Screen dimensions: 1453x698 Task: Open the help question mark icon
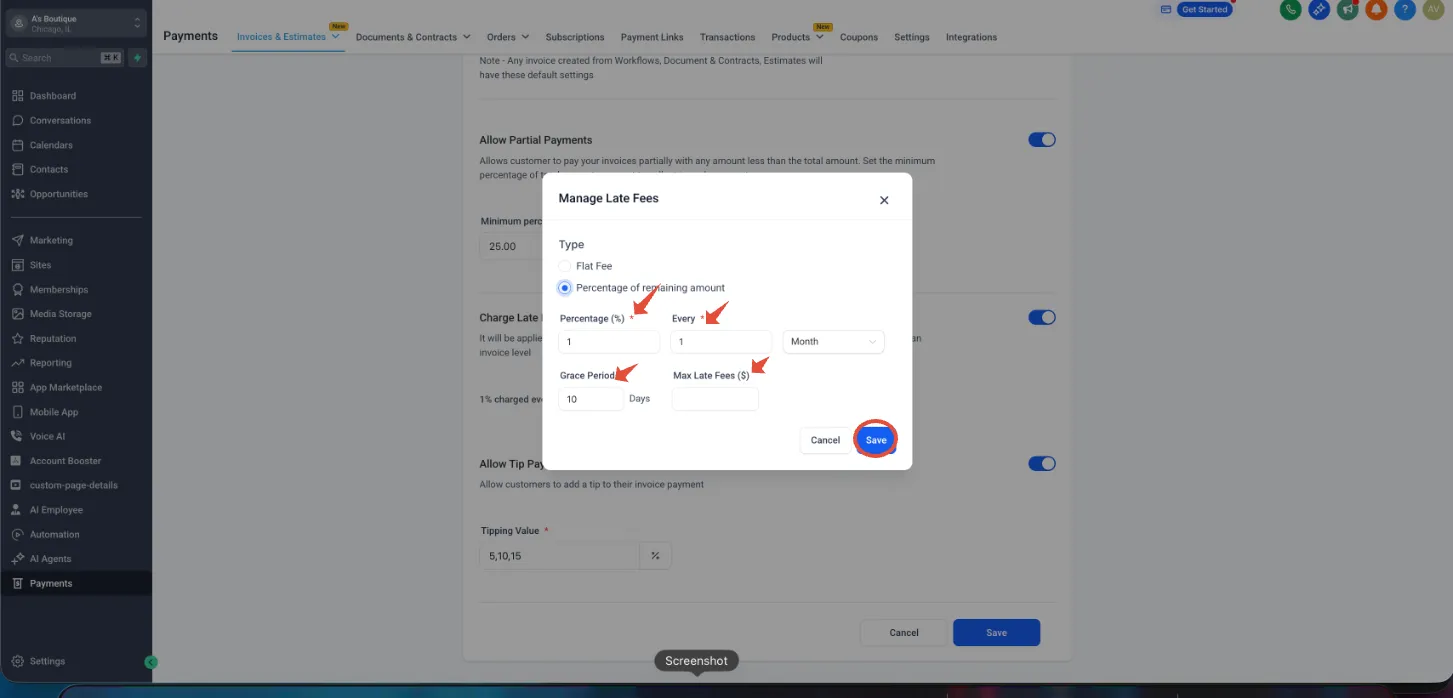click(x=1404, y=10)
